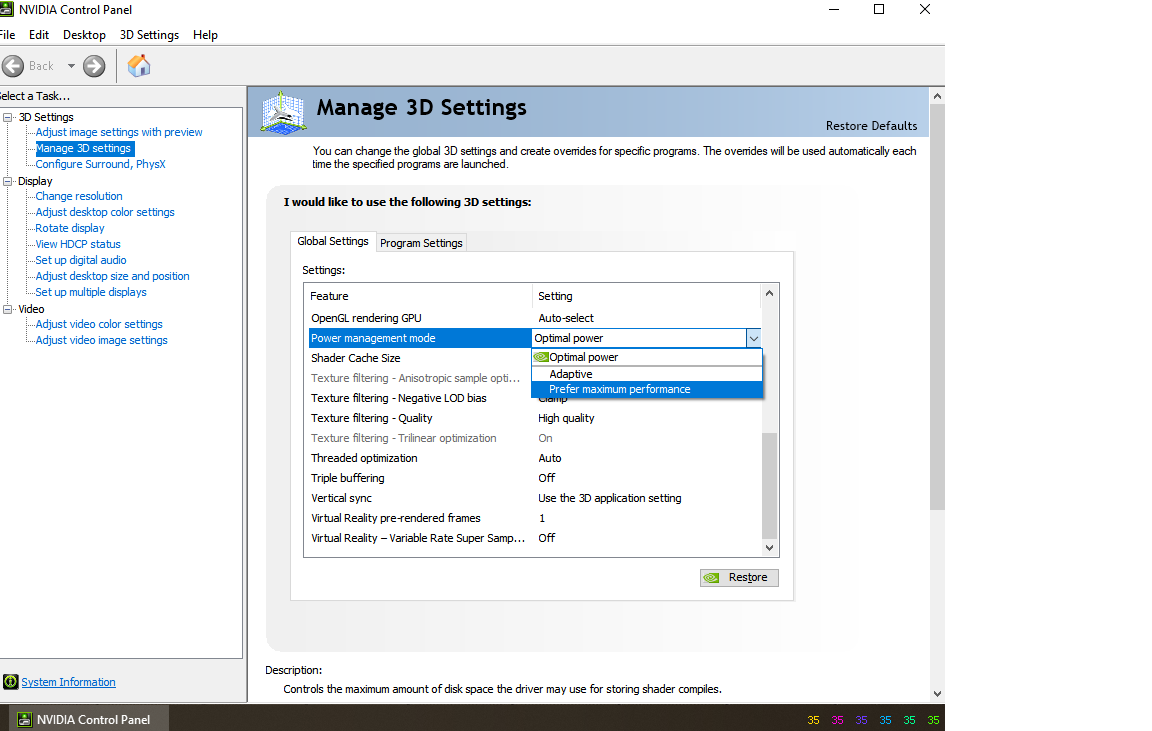
Task: Open the Desktop menu
Action: (x=84, y=35)
